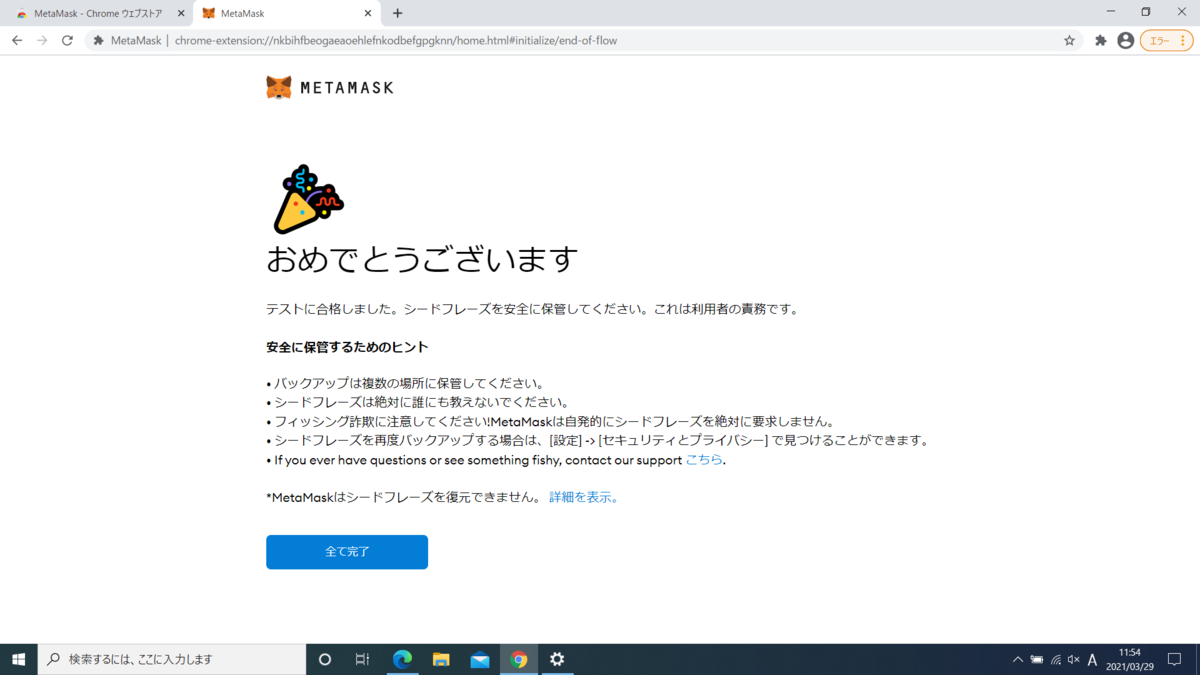The height and width of the screenshot is (675, 1200).
Task: Open the こちら support link
Action: [x=703, y=460]
